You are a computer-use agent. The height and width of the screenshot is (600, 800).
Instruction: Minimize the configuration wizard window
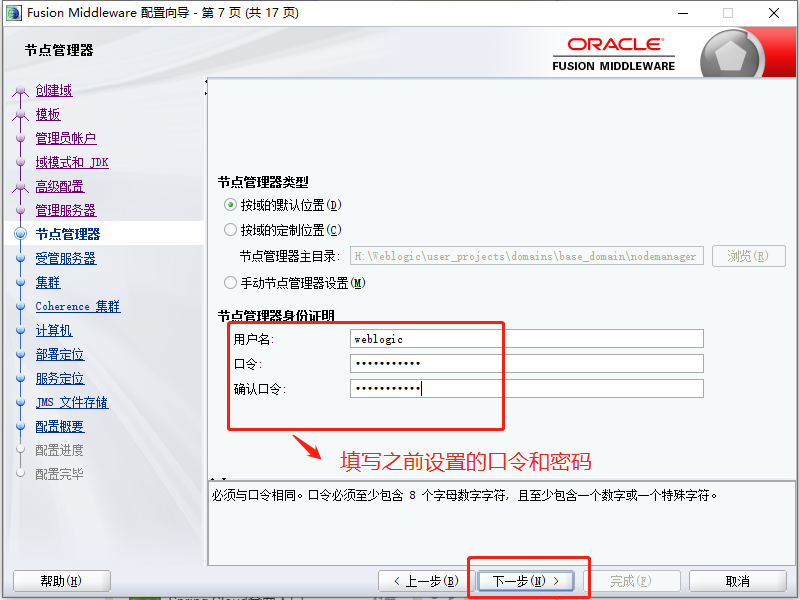(683, 13)
